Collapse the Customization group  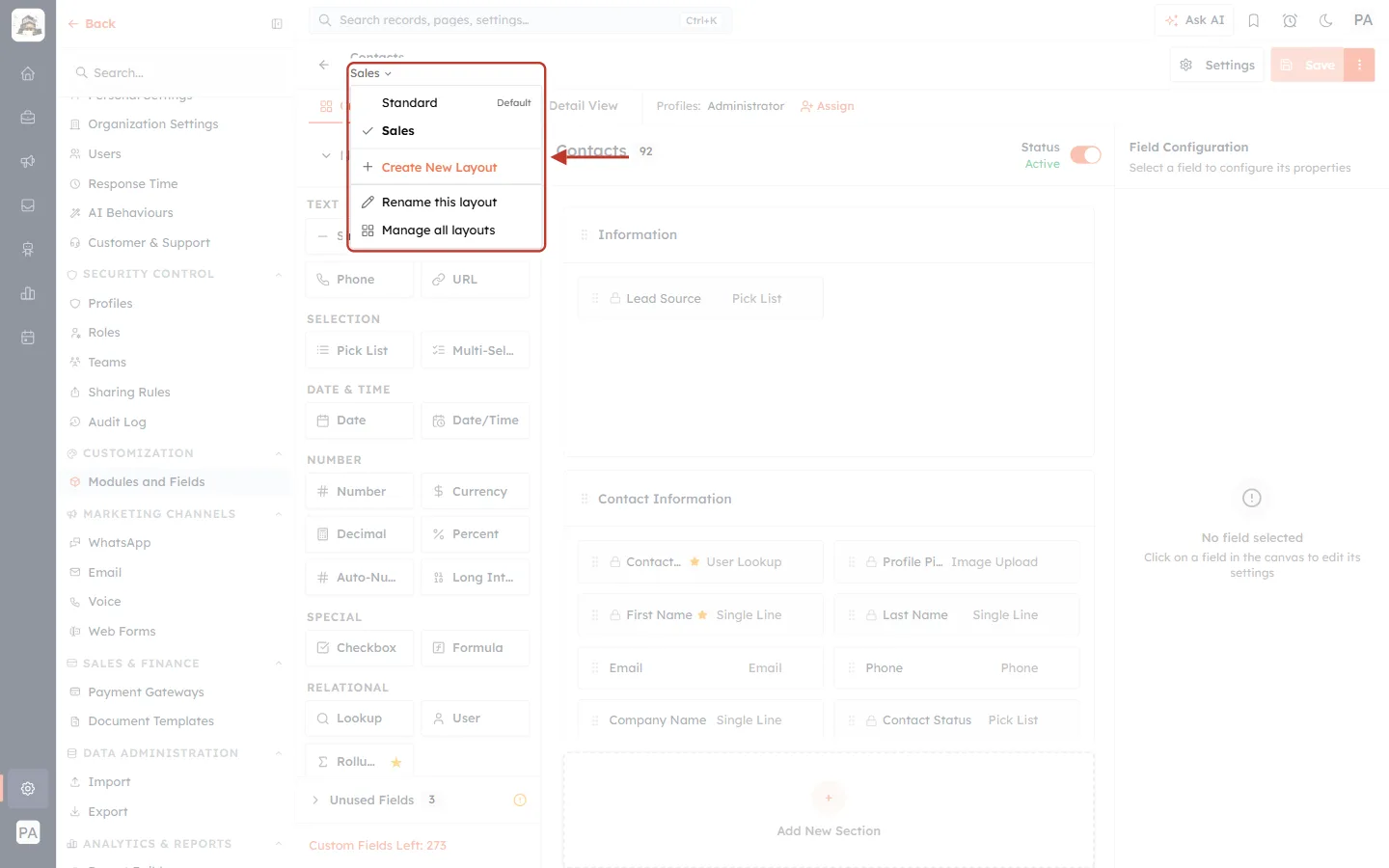[x=279, y=454]
